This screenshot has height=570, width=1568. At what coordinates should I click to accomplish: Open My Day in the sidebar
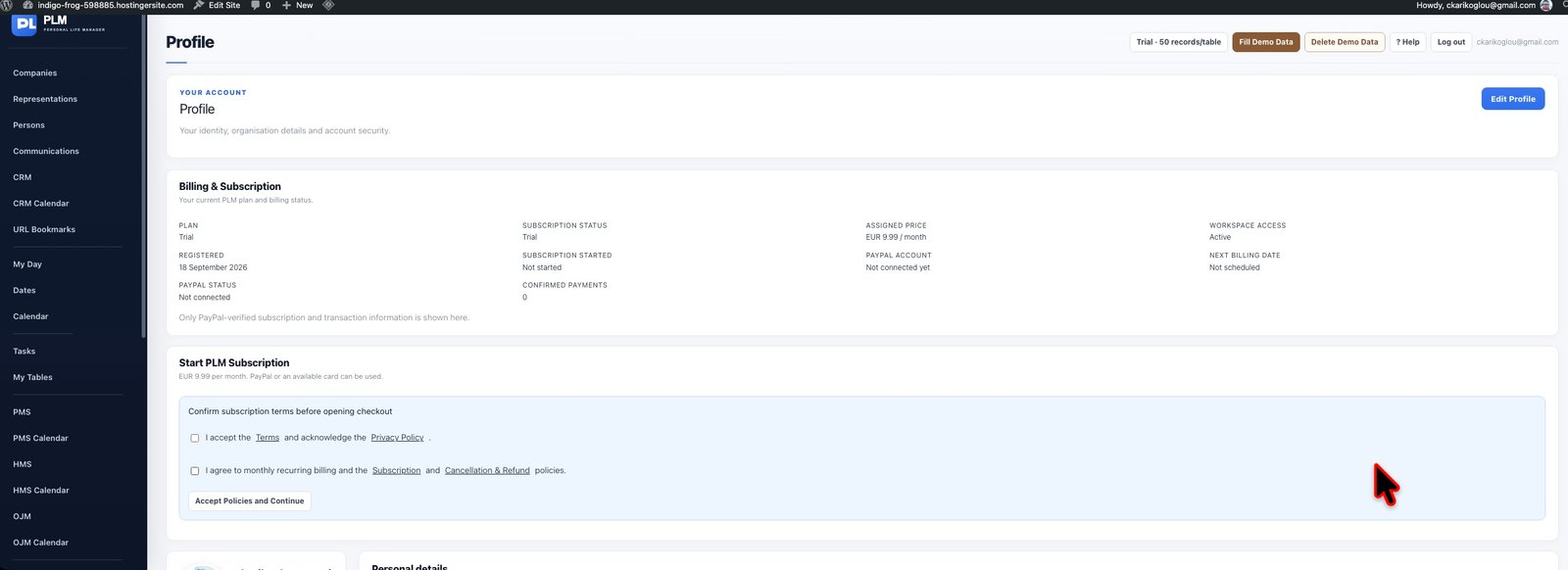[27, 264]
